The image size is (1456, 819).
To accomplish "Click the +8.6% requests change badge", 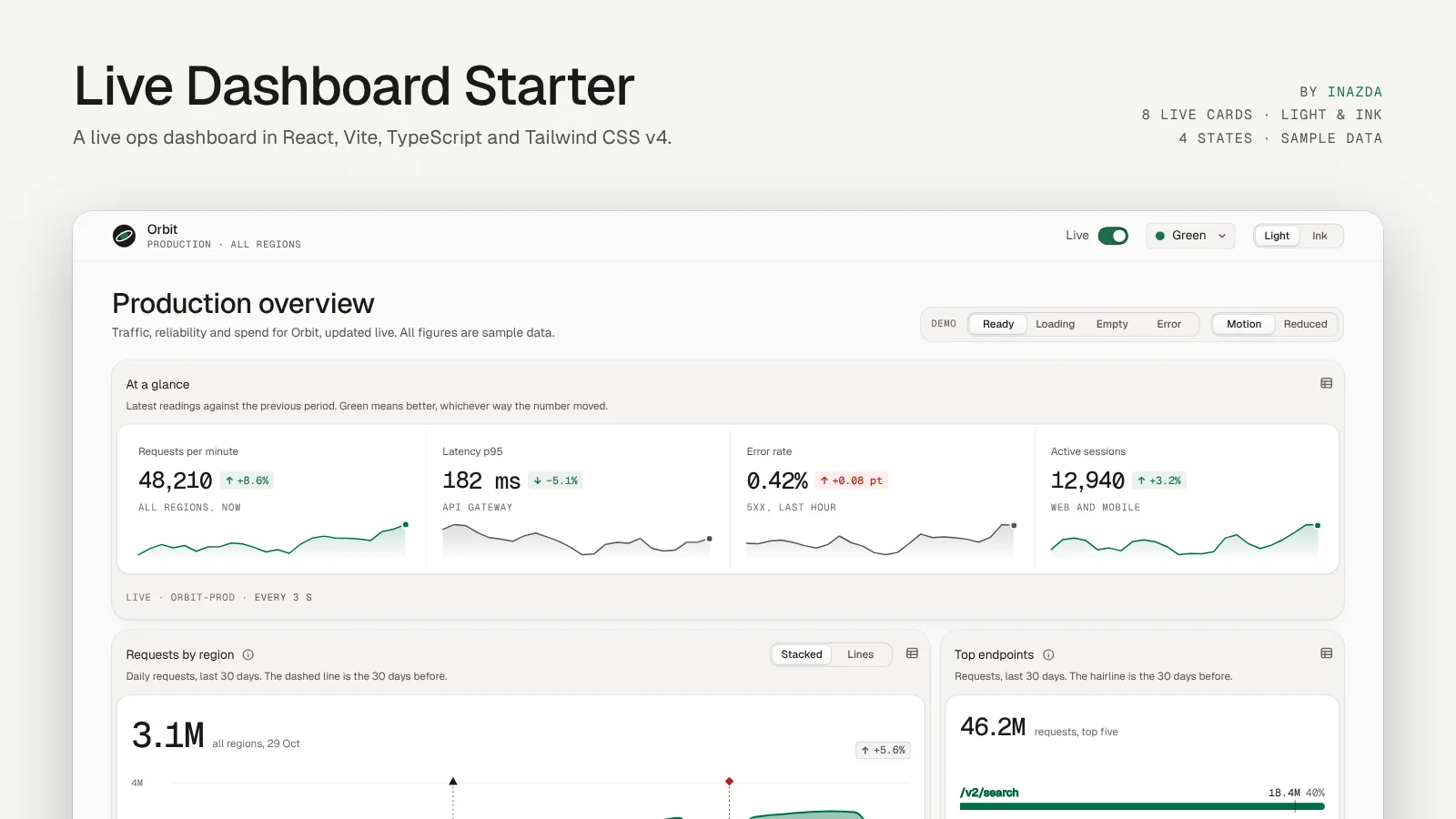I will [x=248, y=480].
